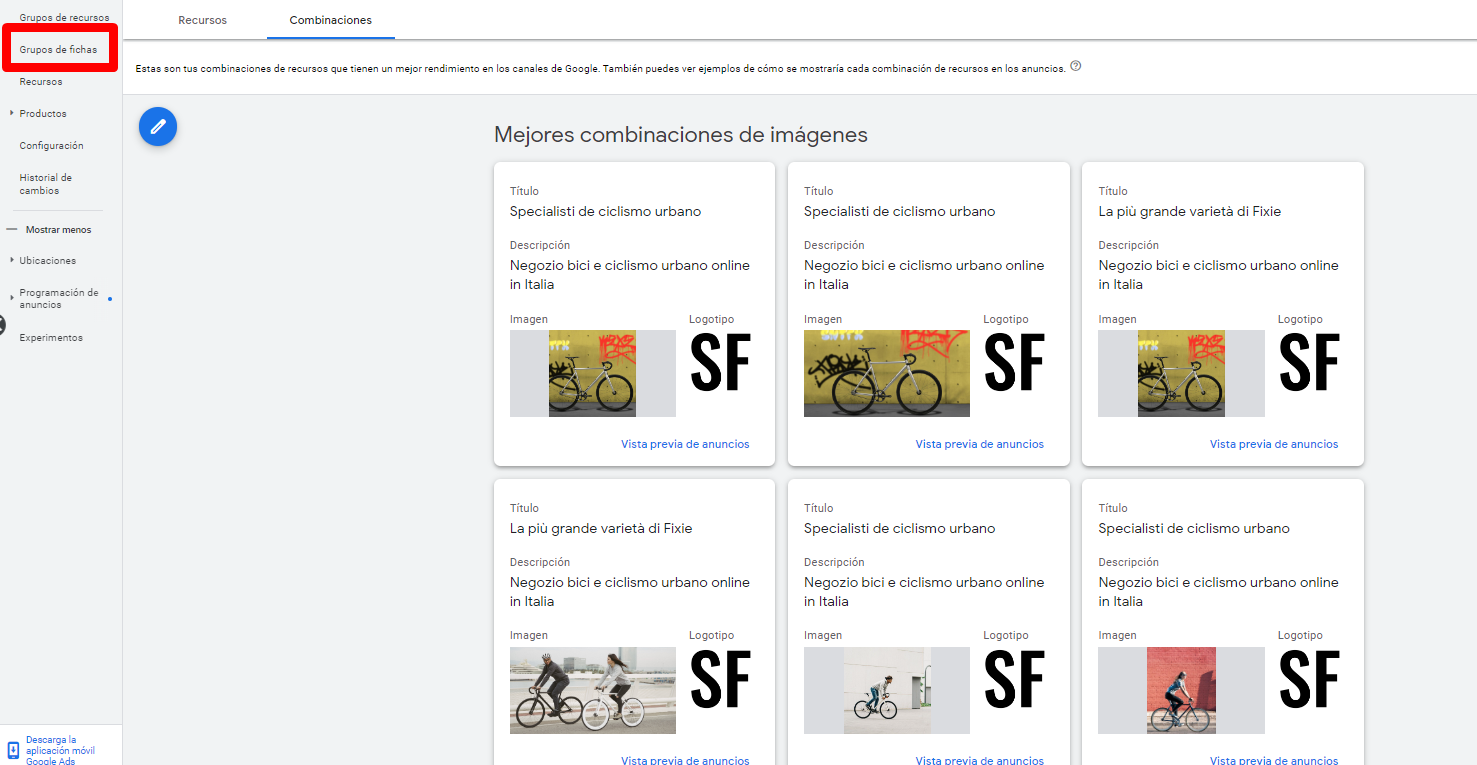Click the blue pencil edit button
The height and width of the screenshot is (765, 1477).
tap(158, 126)
